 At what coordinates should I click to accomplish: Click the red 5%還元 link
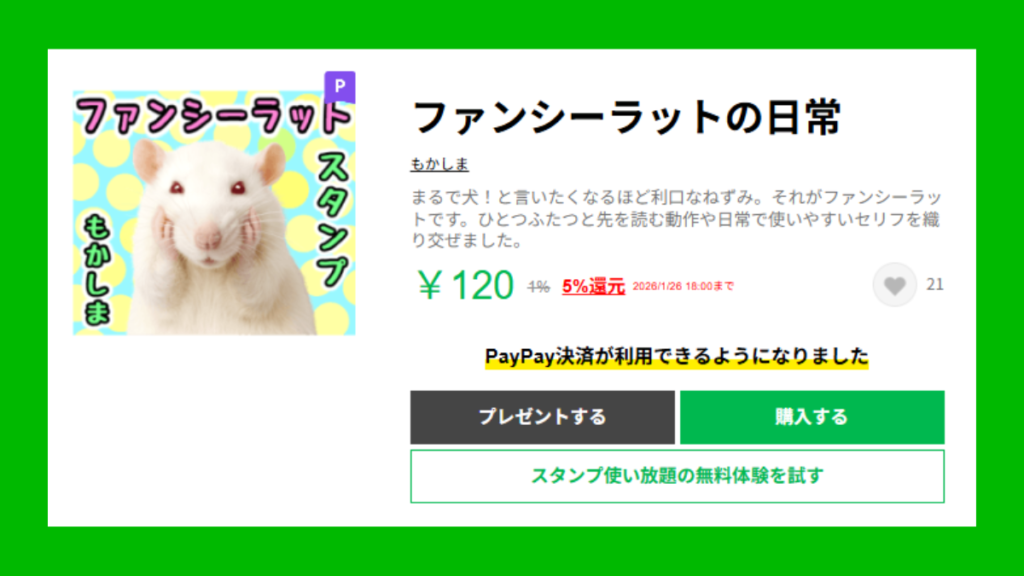(x=594, y=286)
